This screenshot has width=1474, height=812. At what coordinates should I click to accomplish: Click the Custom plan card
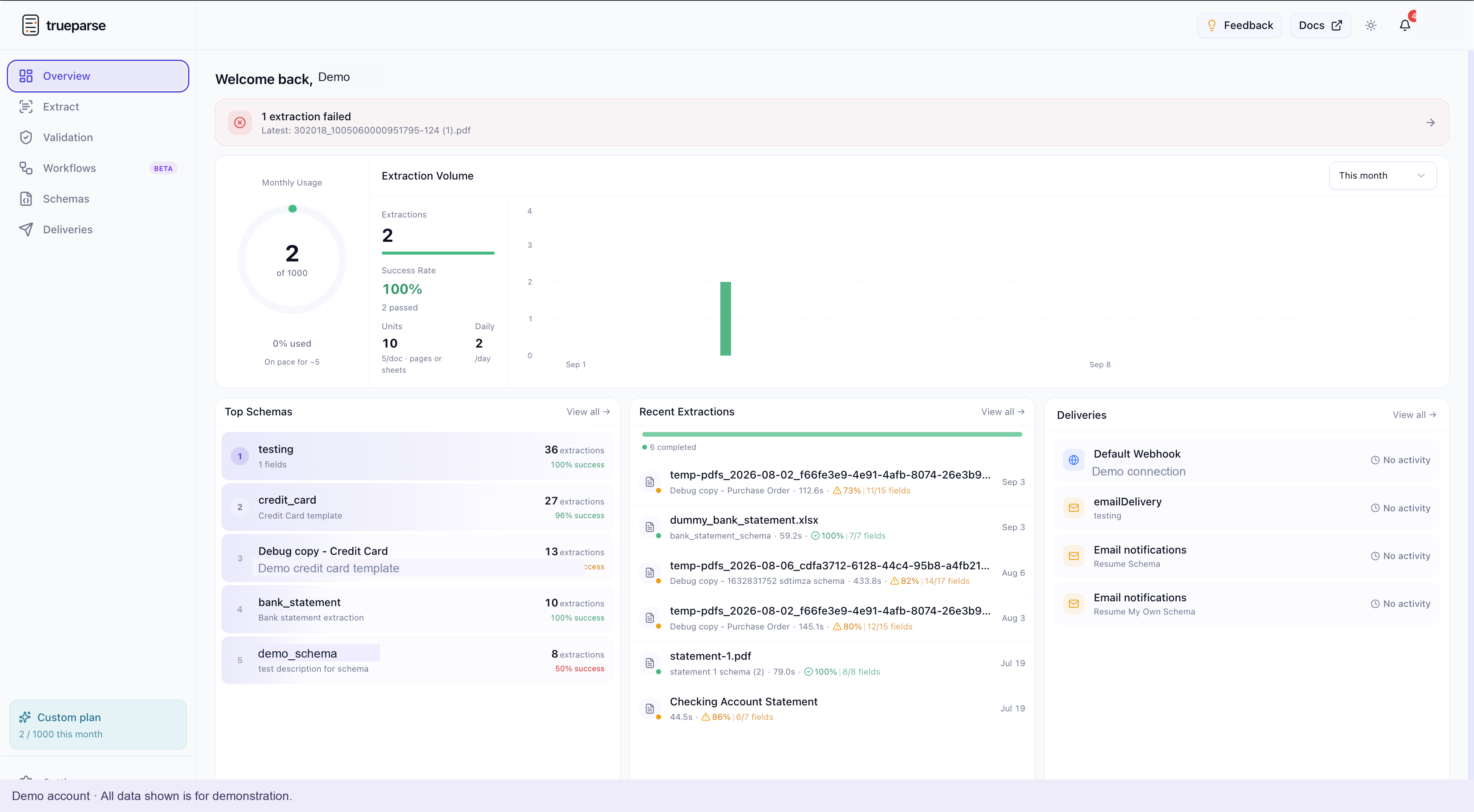[x=98, y=725]
